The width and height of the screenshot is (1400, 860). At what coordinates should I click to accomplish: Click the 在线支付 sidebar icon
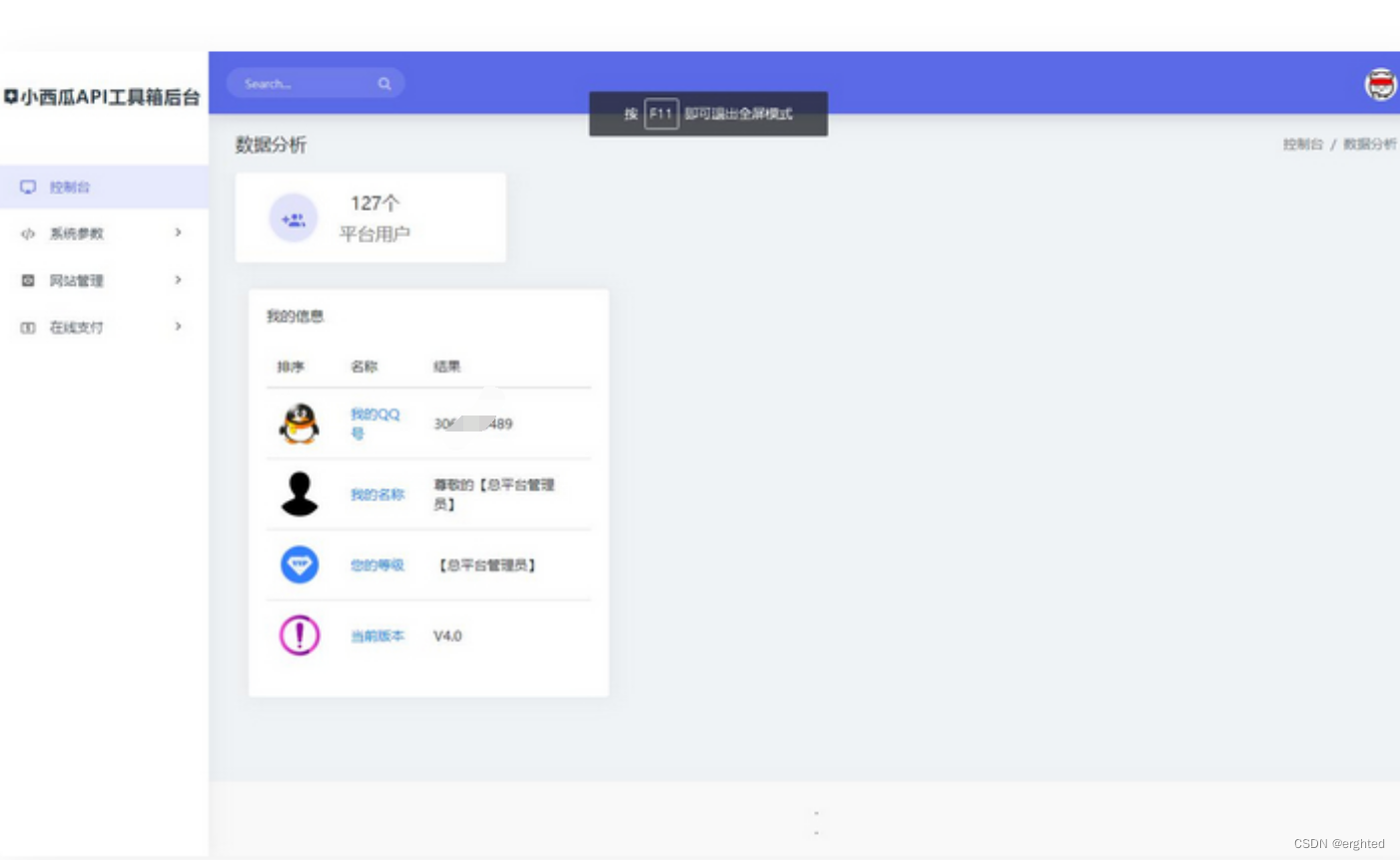coord(27,327)
